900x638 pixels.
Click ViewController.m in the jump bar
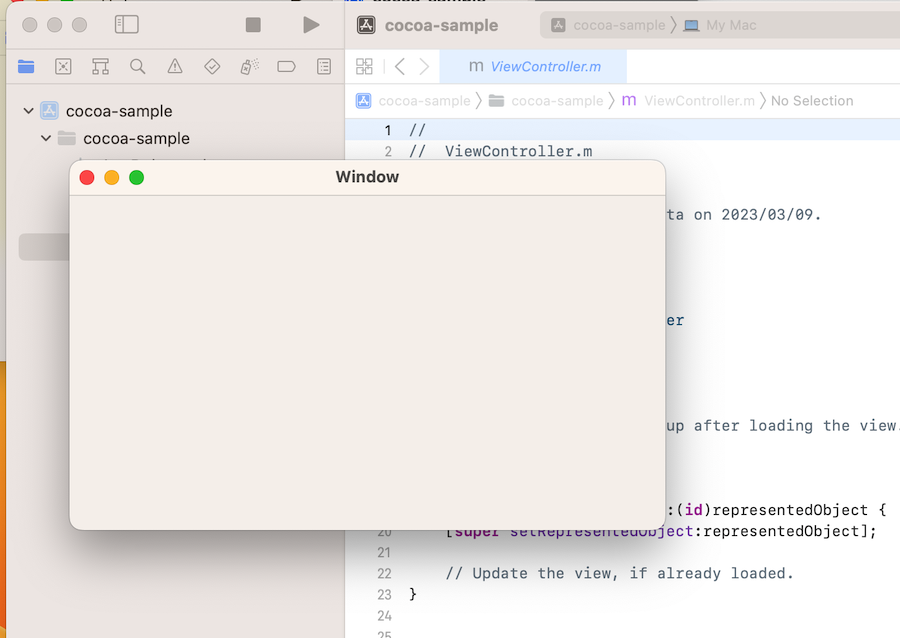click(699, 101)
